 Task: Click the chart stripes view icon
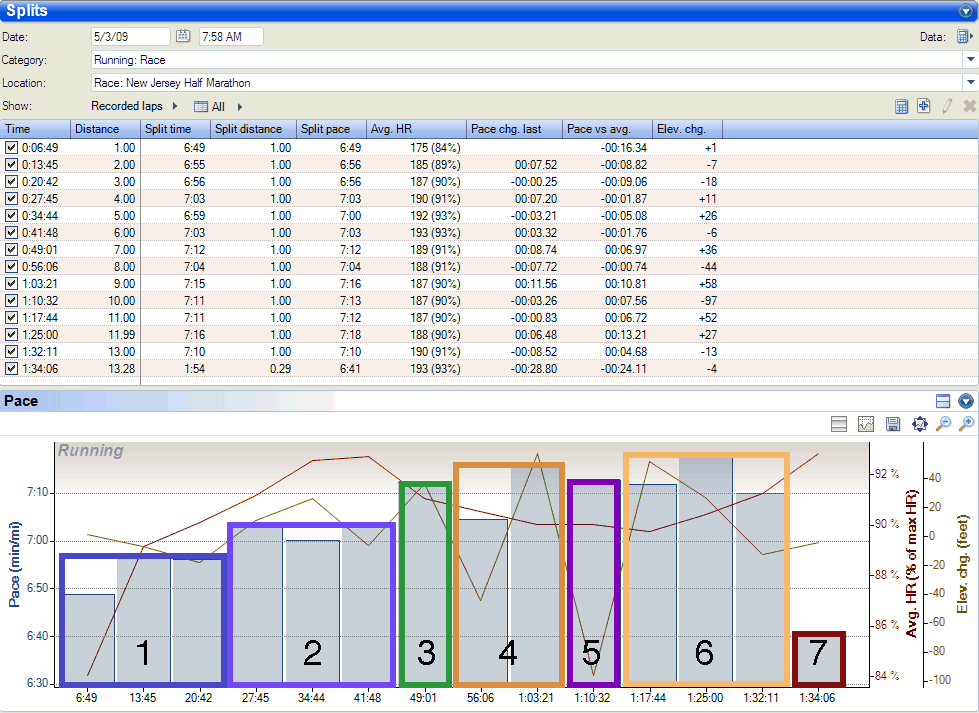click(841, 425)
